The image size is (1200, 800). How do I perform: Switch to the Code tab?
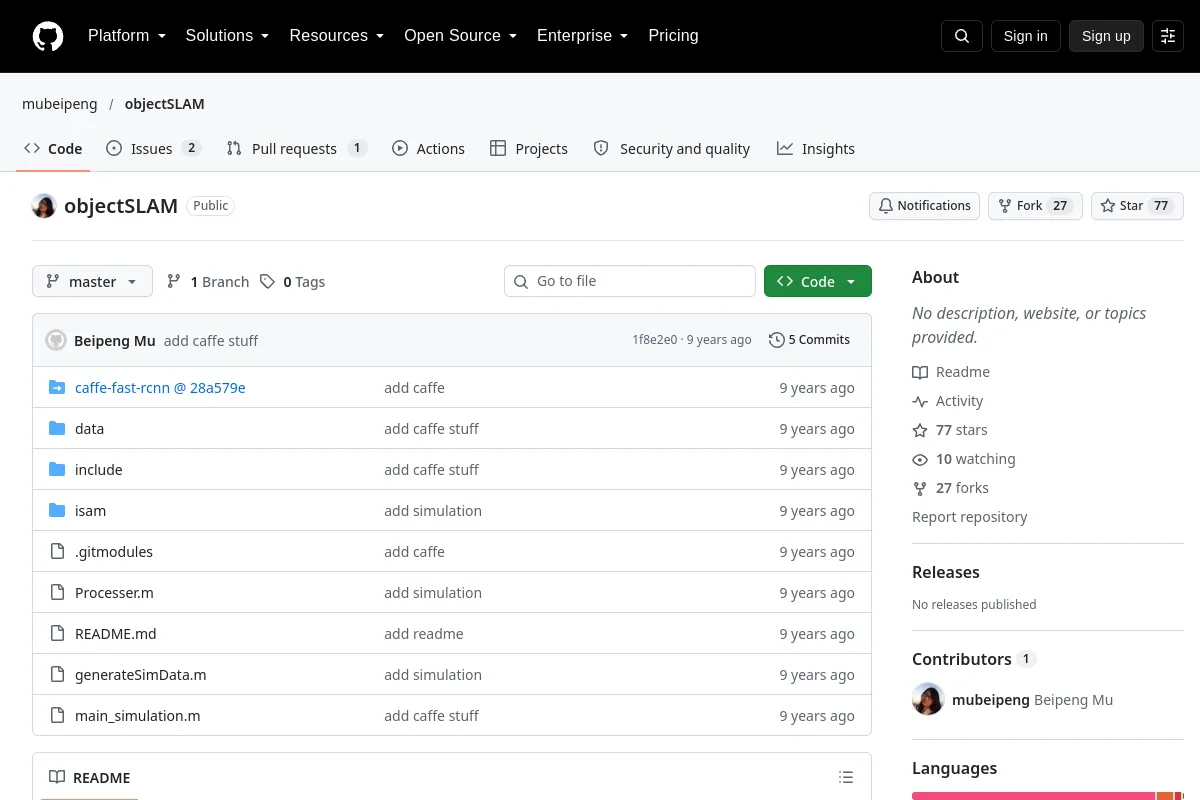point(54,148)
